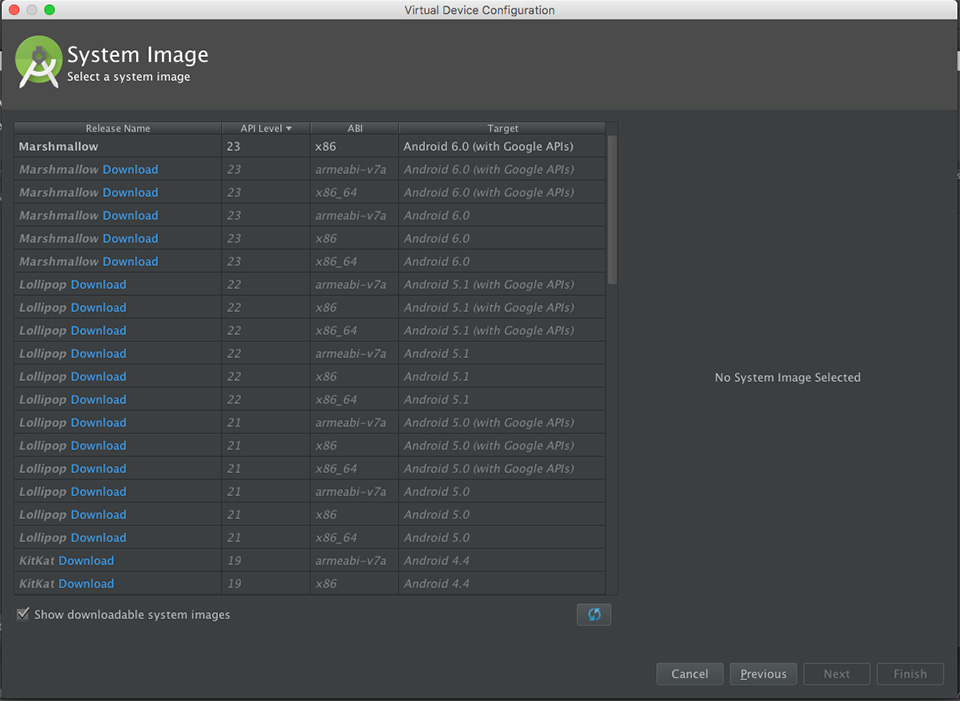The image size is (960, 701).
Task: Download Lollipop armeabi-v7a plain Android 5.1
Action: [99, 354]
